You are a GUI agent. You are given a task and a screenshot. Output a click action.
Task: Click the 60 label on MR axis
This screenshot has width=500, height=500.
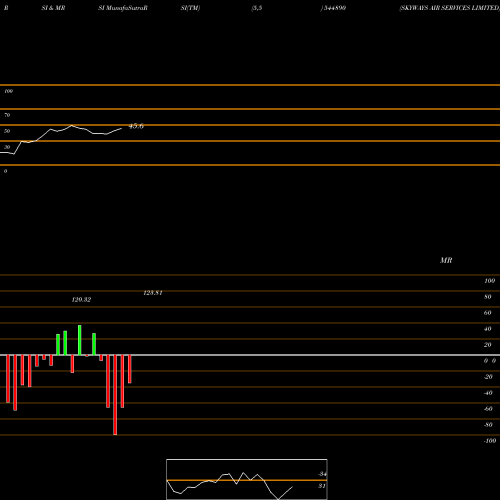coord(487,313)
